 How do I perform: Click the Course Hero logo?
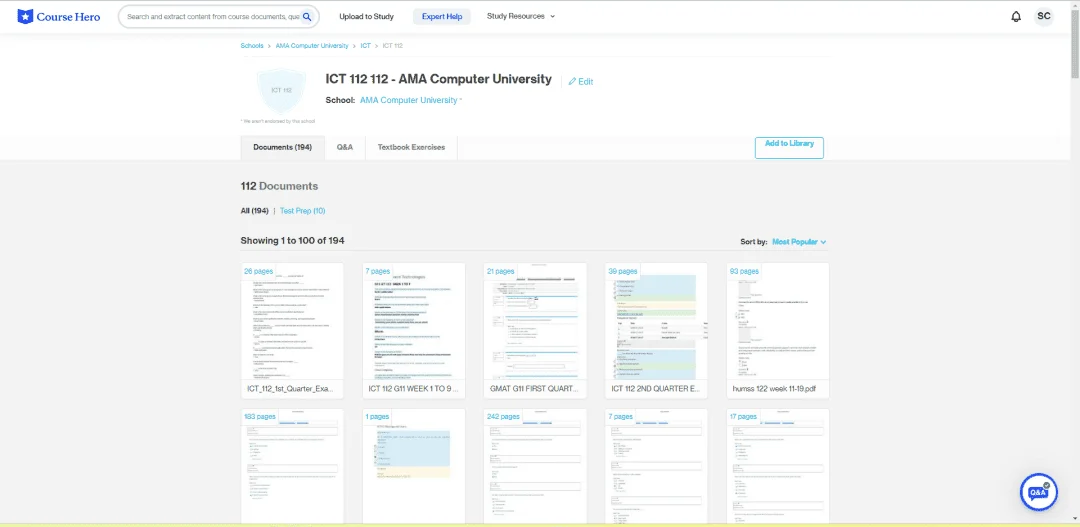point(59,17)
